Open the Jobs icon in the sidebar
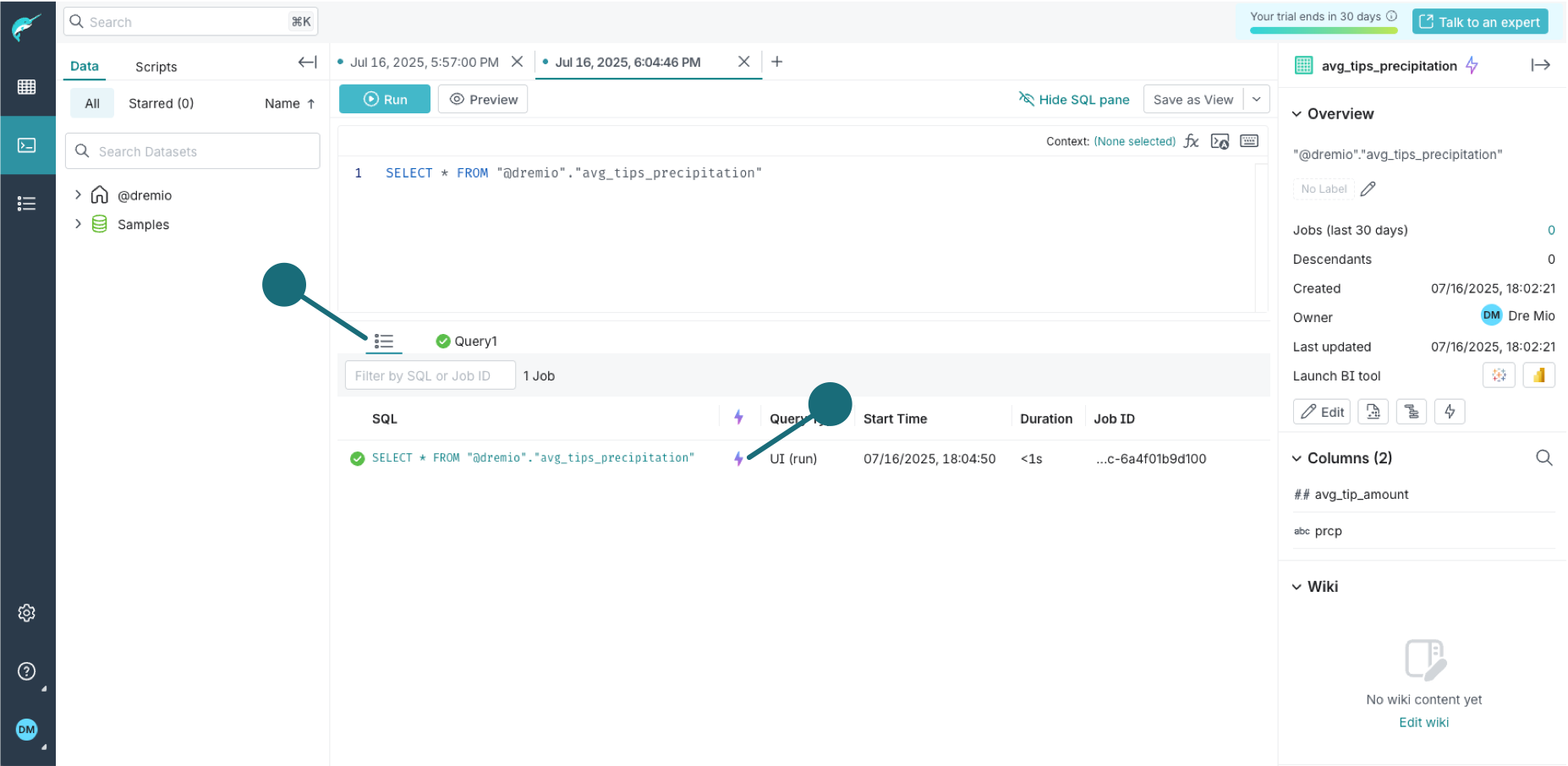1568x766 pixels. click(28, 203)
